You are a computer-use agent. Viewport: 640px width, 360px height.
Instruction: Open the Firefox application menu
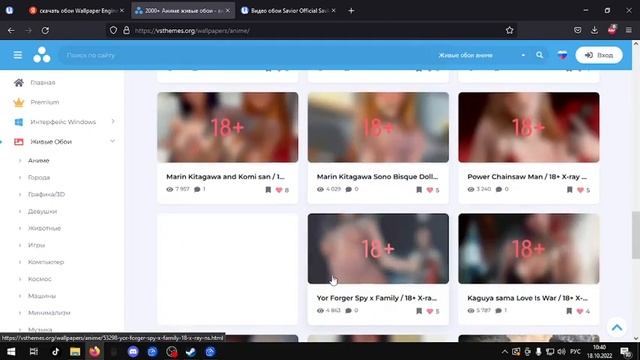click(x=629, y=30)
